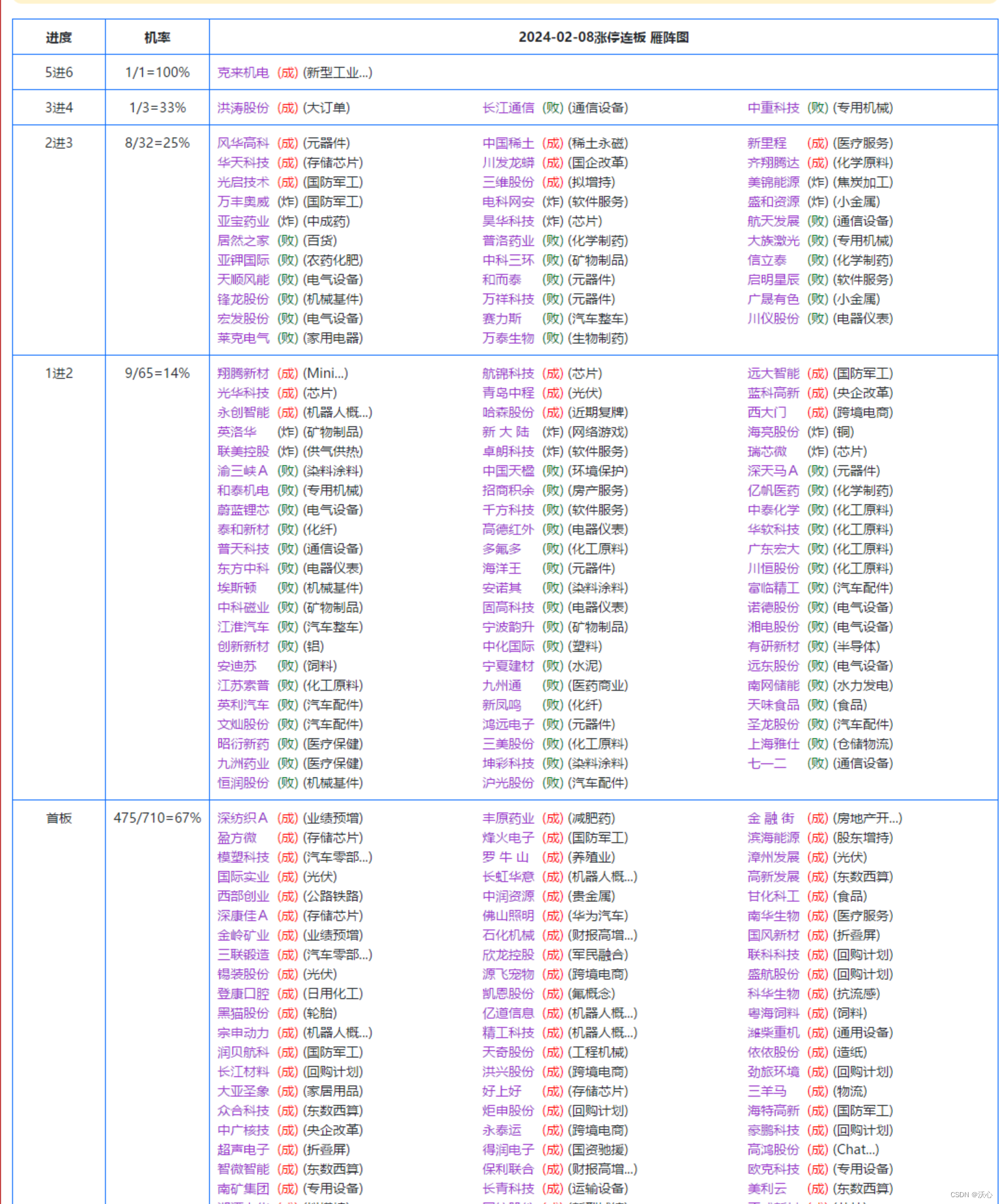The image size is (1002, 1204).
Task: Select the 进度 column header
Action: (59, 37)
